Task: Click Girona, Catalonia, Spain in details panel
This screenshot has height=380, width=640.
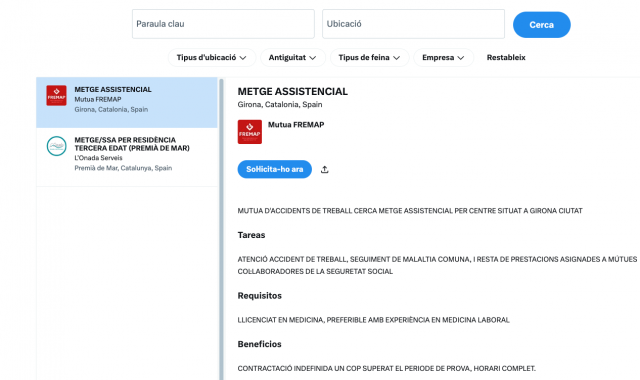Action: coord(280,104)
